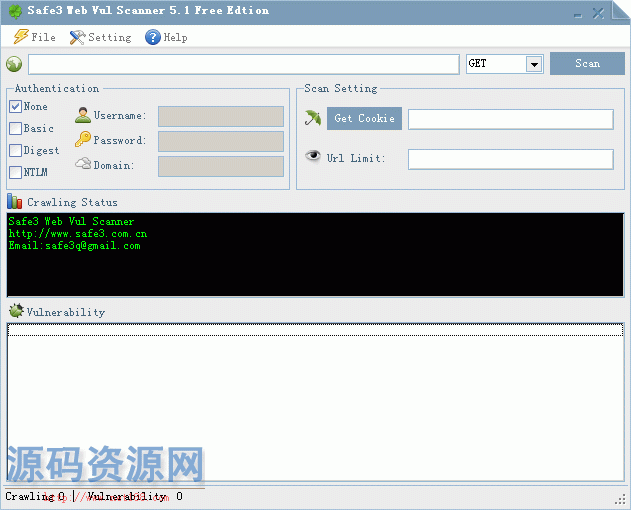Click the resize grip in status bar
This screenshot has width=631, height=510.
[620, 499]
